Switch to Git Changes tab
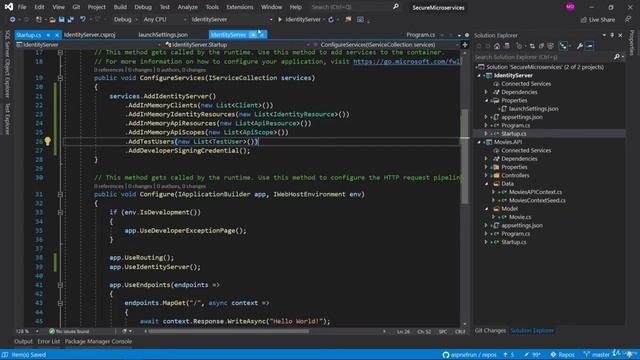The height and width of the screenshot is (360, 640). [x=490, y=331]
